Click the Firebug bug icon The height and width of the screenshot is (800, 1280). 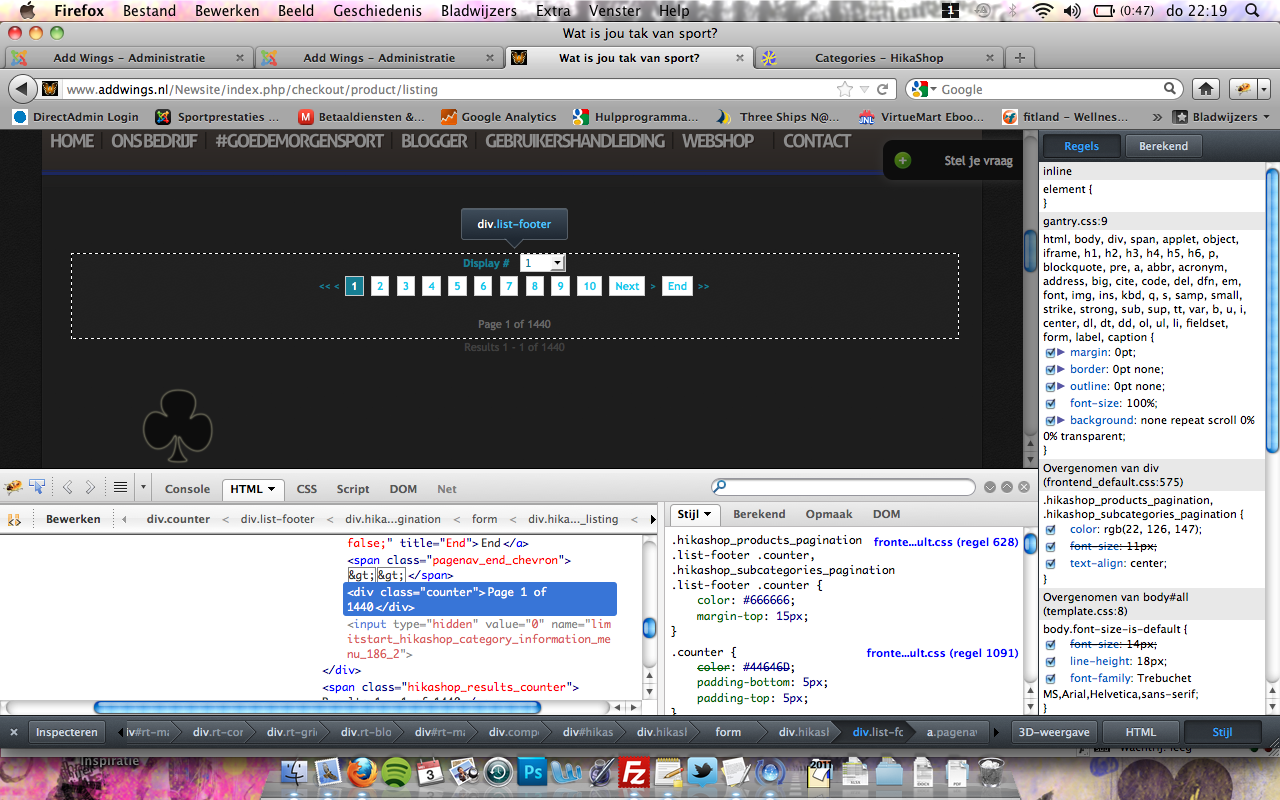[14, 487]
